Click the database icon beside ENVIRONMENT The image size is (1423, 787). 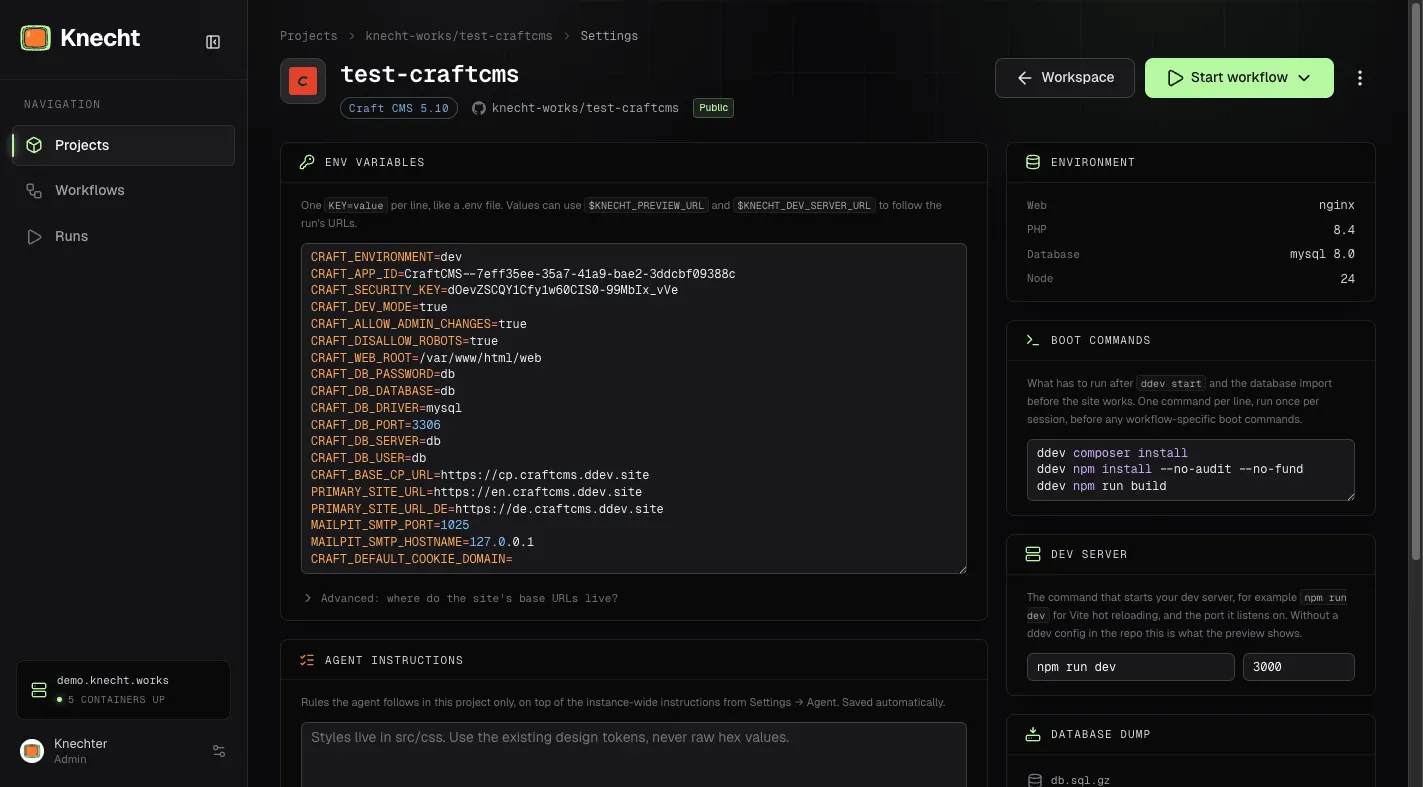1033,162
